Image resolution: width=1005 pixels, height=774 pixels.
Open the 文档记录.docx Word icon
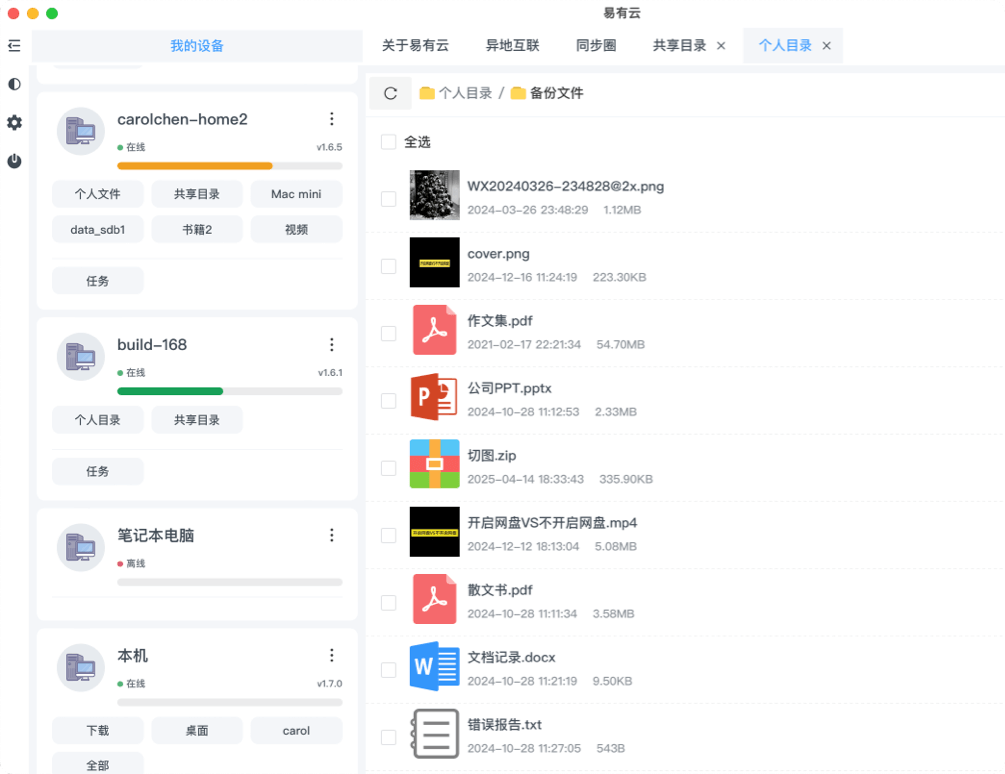point(434,666)
